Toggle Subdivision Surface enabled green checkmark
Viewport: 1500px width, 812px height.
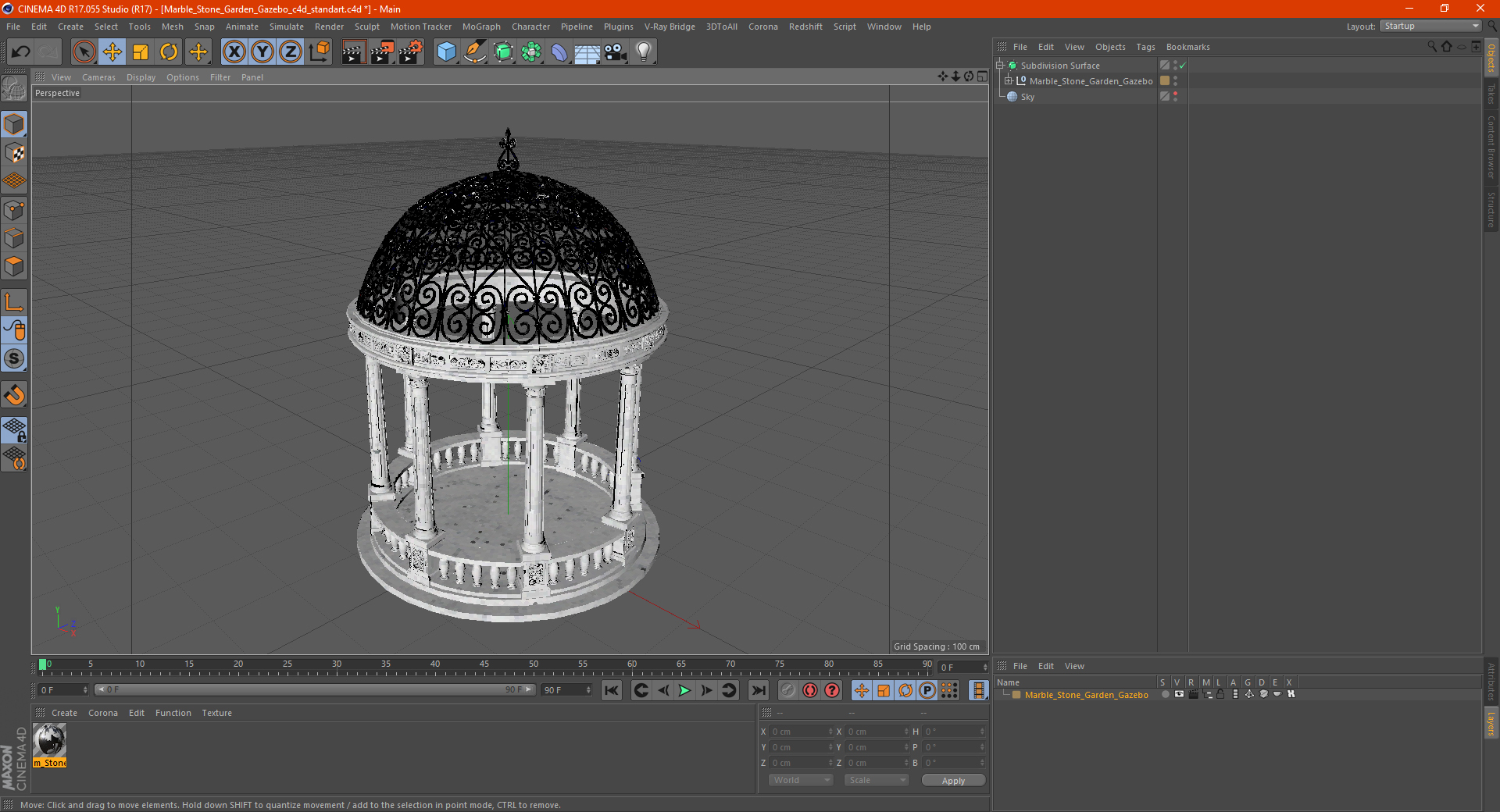(x=1183, y=66)
